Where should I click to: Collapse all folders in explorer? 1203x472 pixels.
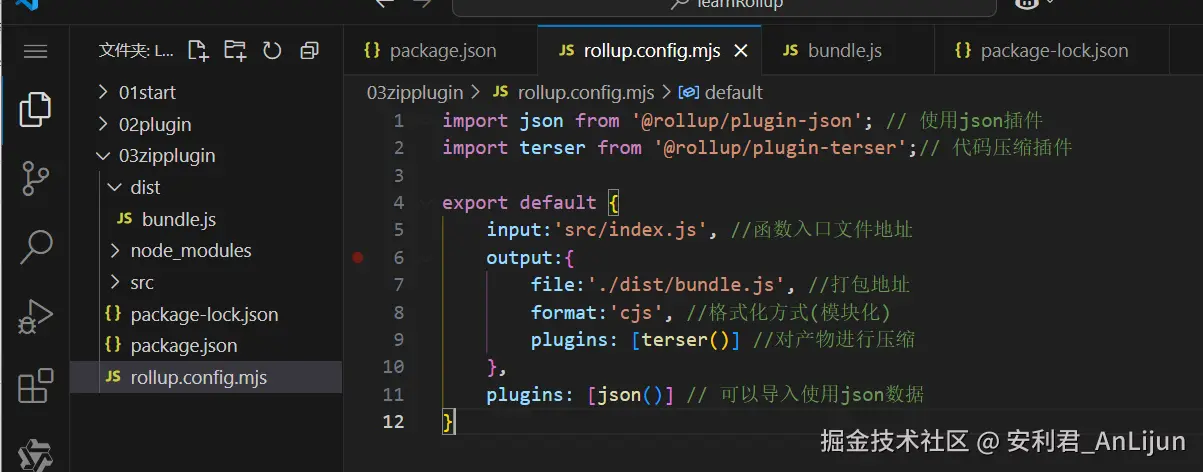point(309,50)
